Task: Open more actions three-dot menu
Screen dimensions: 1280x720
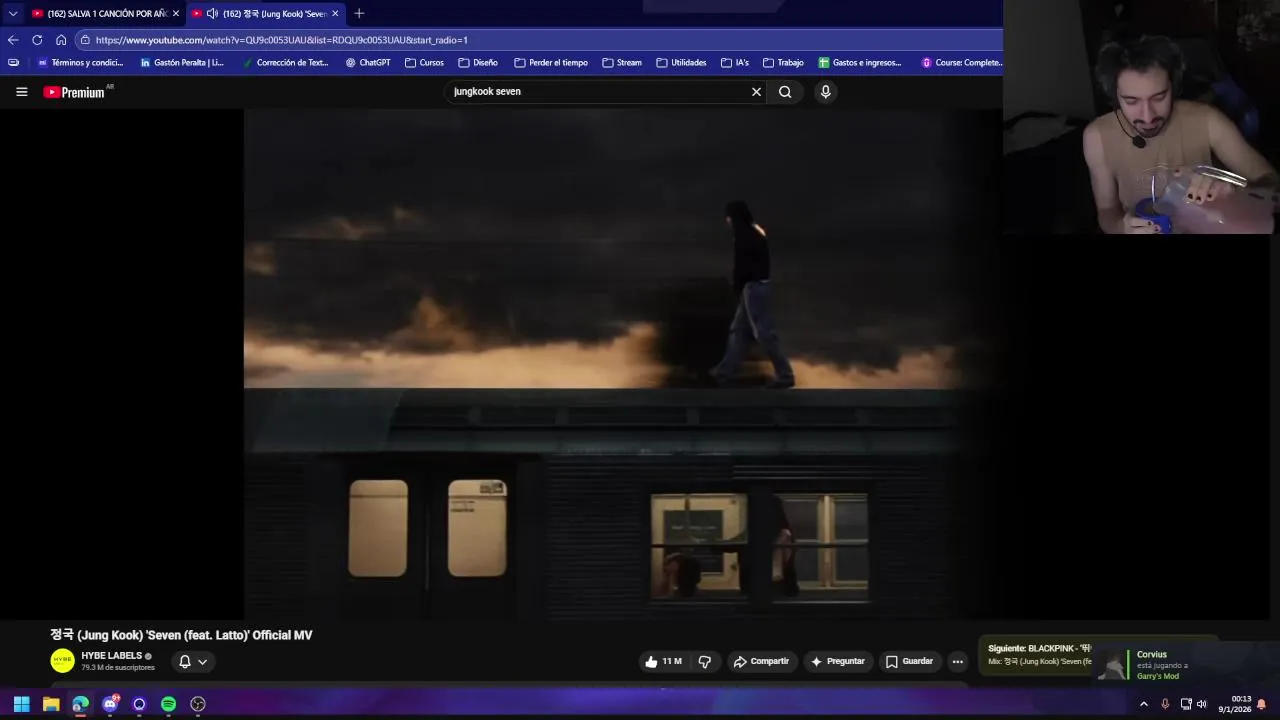Action: 957,662
